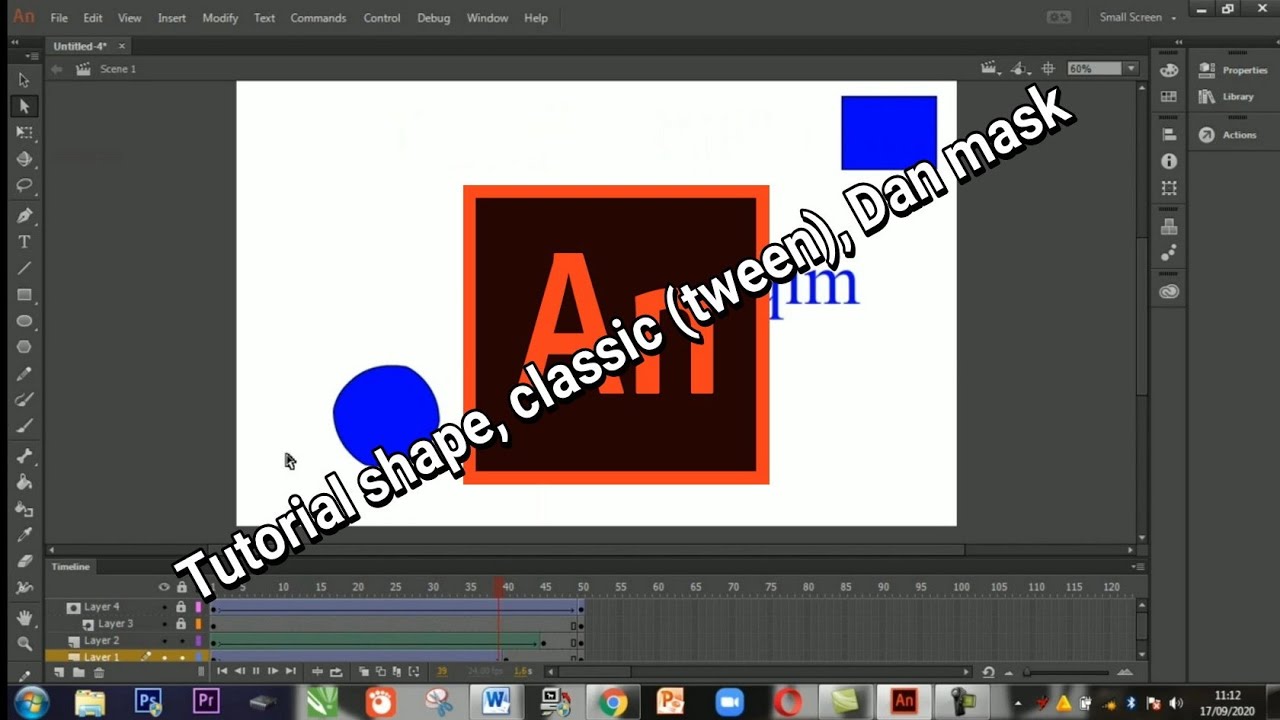Select the Paint Bucket tool
This screenshot has height=720, width=1280.
tap(24, 482)
